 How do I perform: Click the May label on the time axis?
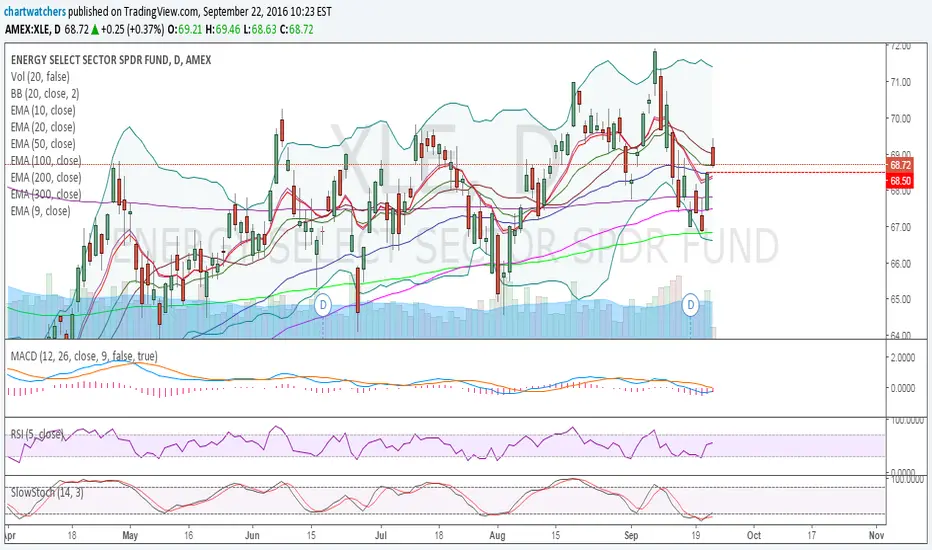tap(130, 535)
